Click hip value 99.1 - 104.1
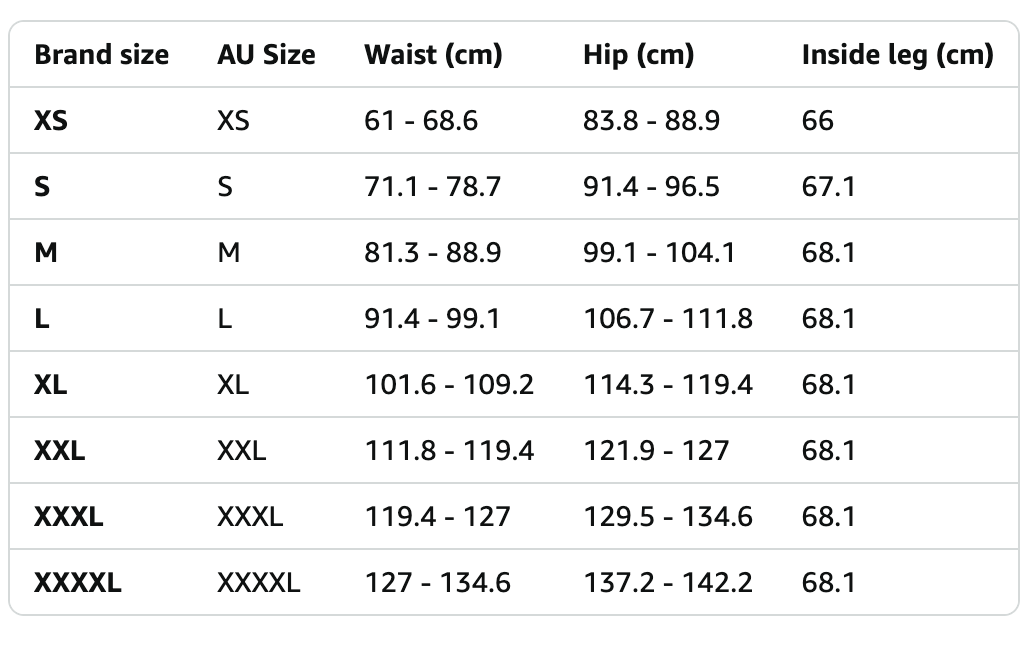 (659, 253)
